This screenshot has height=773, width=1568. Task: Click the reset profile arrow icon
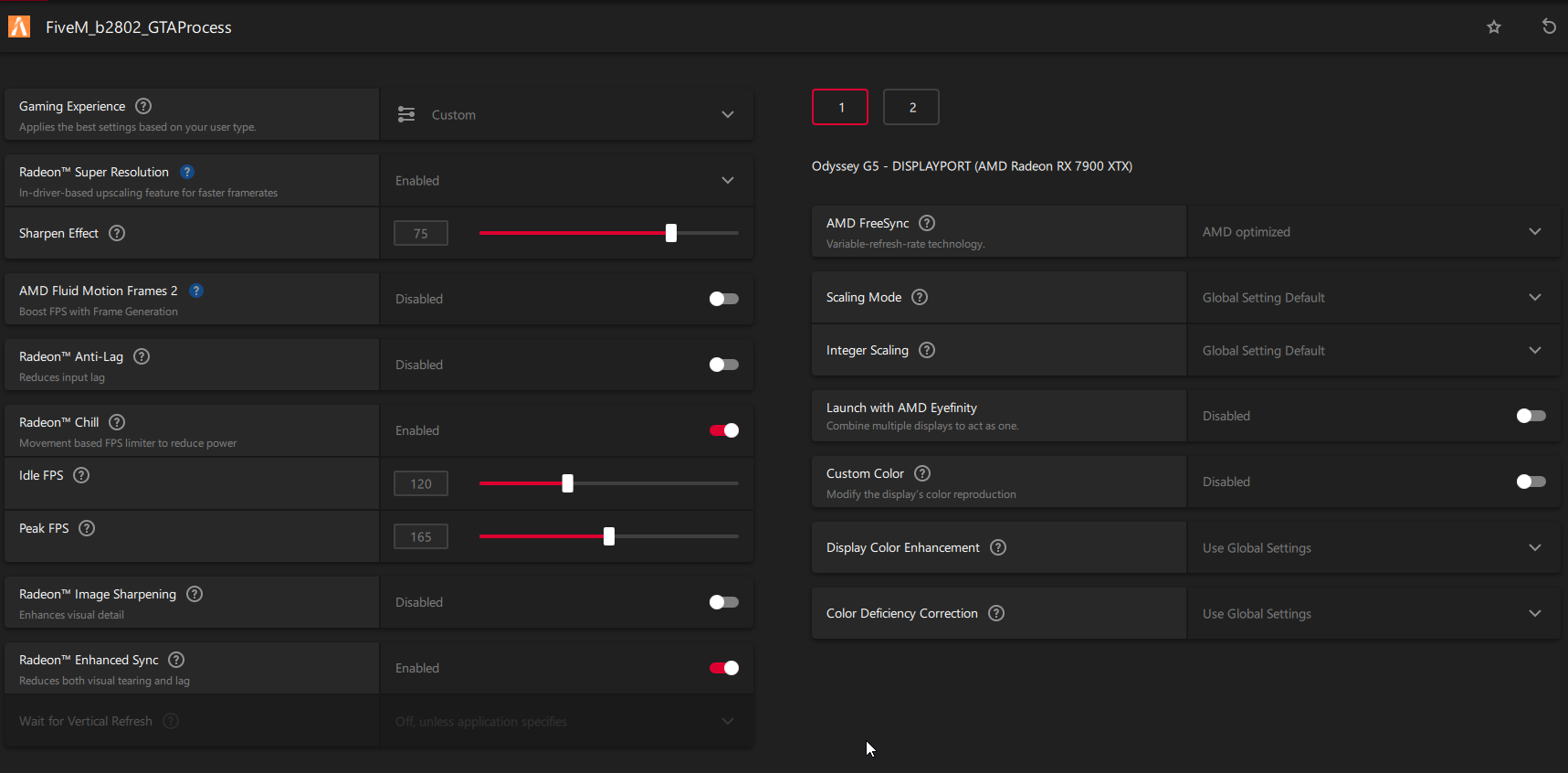pos(1549,26)
